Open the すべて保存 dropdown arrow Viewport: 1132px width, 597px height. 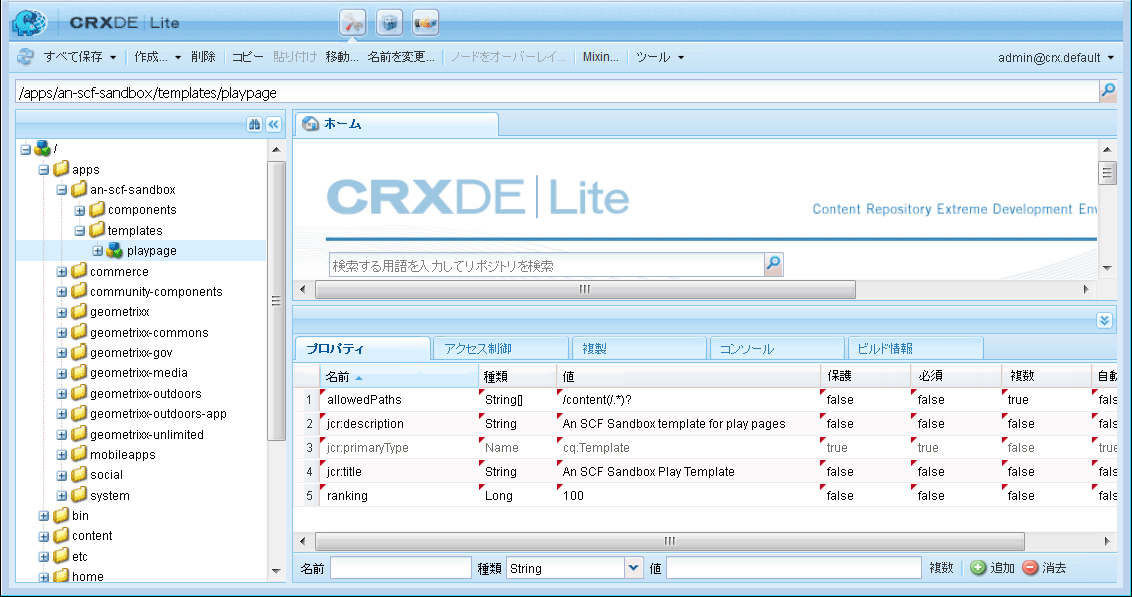(x=113, y=57)
